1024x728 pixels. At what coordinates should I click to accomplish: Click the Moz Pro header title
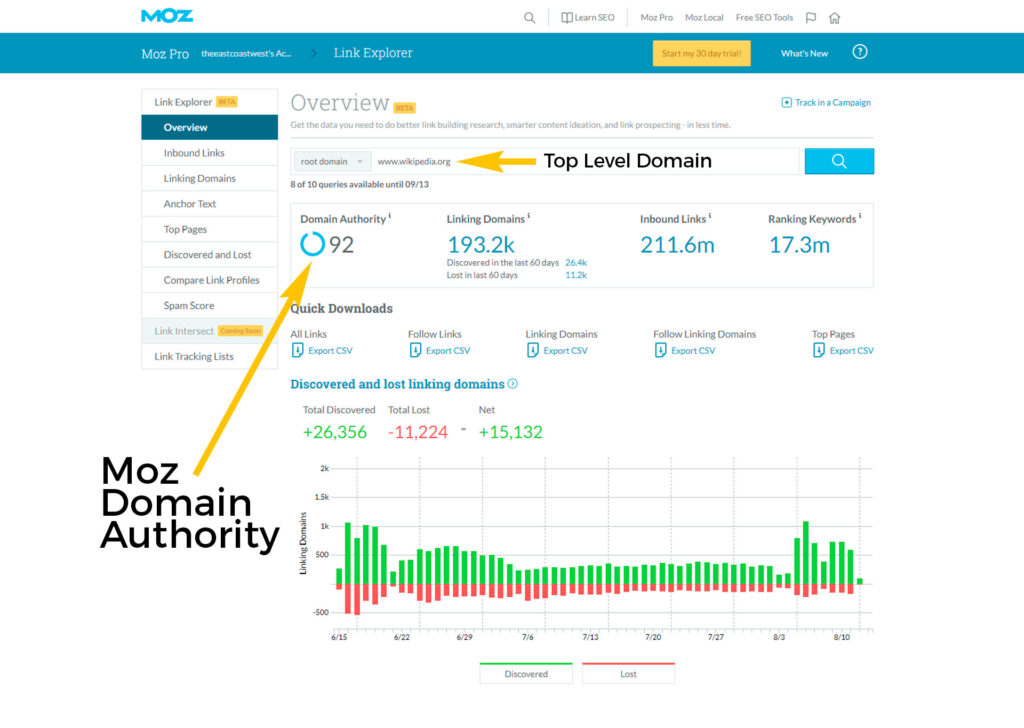165,54
